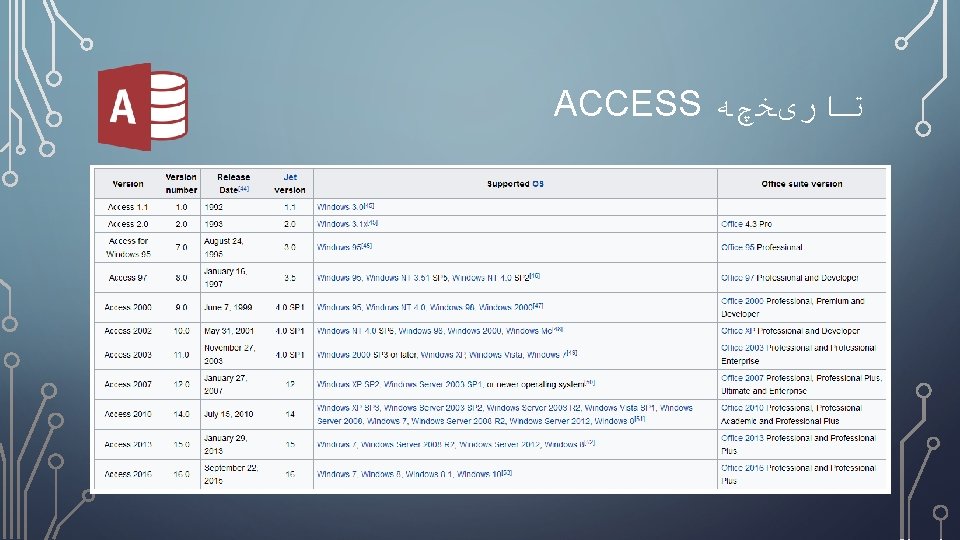Open the Windows 3.0 link
This screenshot has width=960, height=540.
[340, 207]
